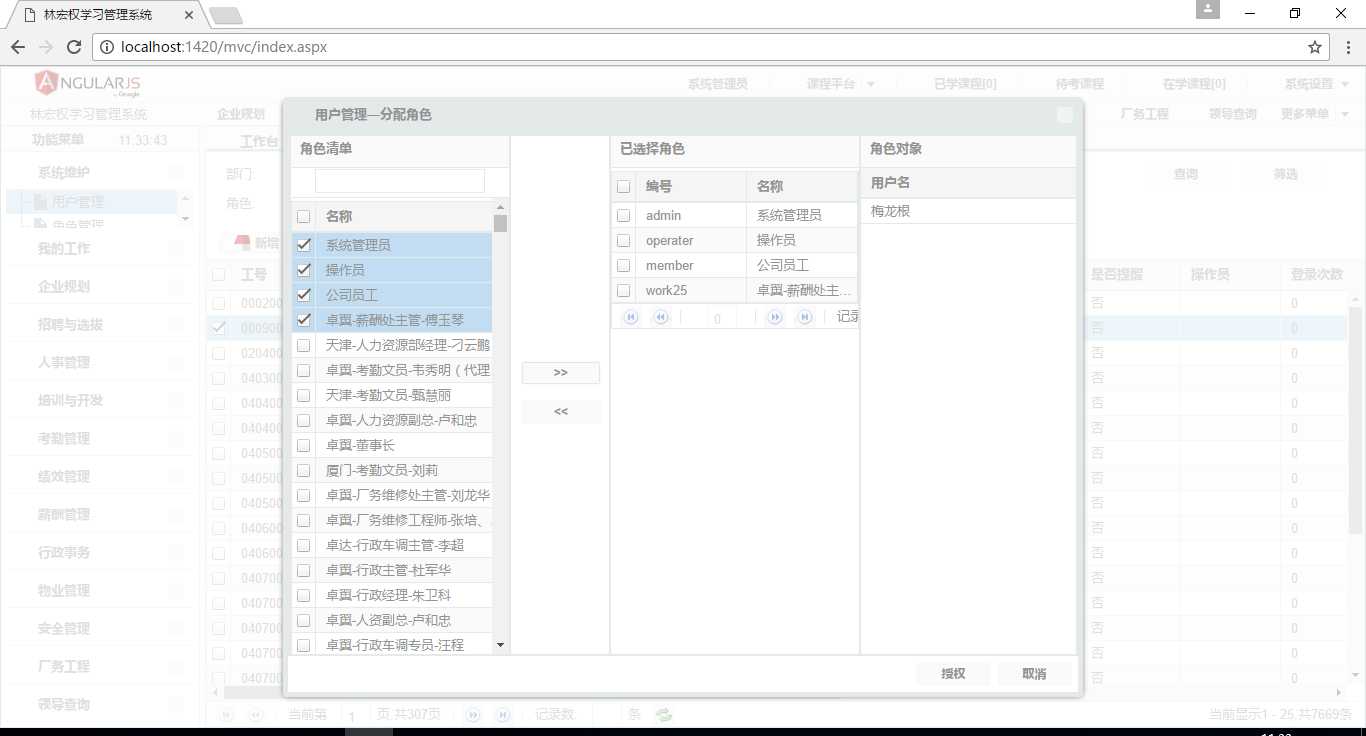
Task: Open the 厂务工程 menu item
Action: pyautogui.click(x=1145, y=114)
